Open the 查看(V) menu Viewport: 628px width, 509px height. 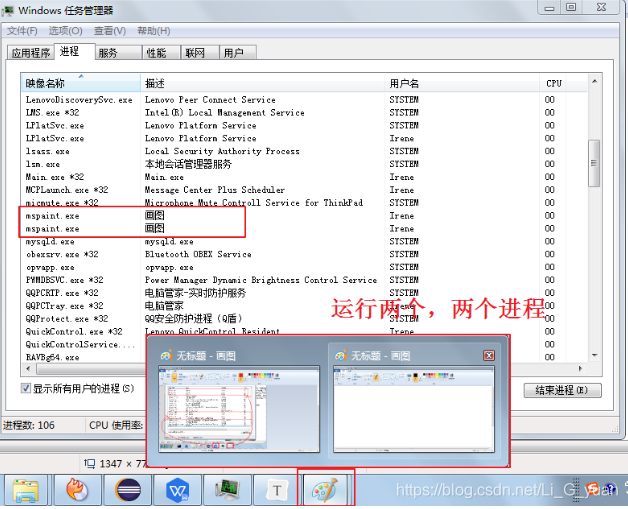(x=110, y=31)
